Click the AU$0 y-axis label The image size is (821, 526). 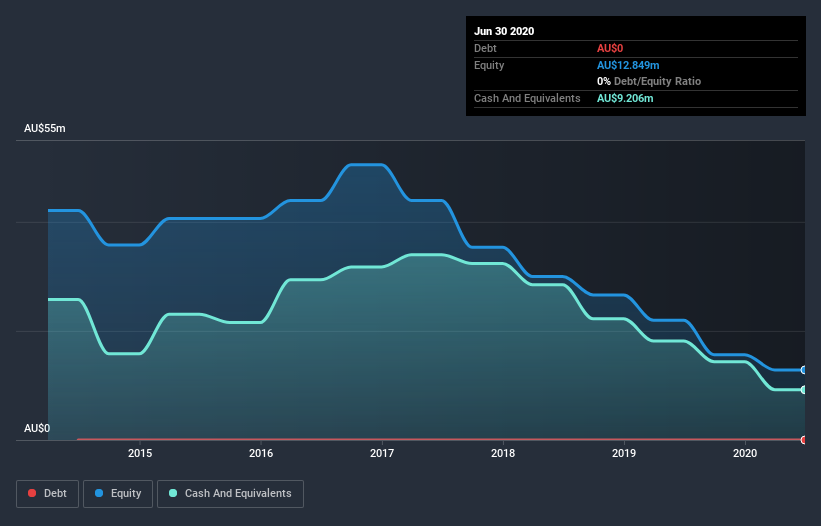[x=37, y=428]
